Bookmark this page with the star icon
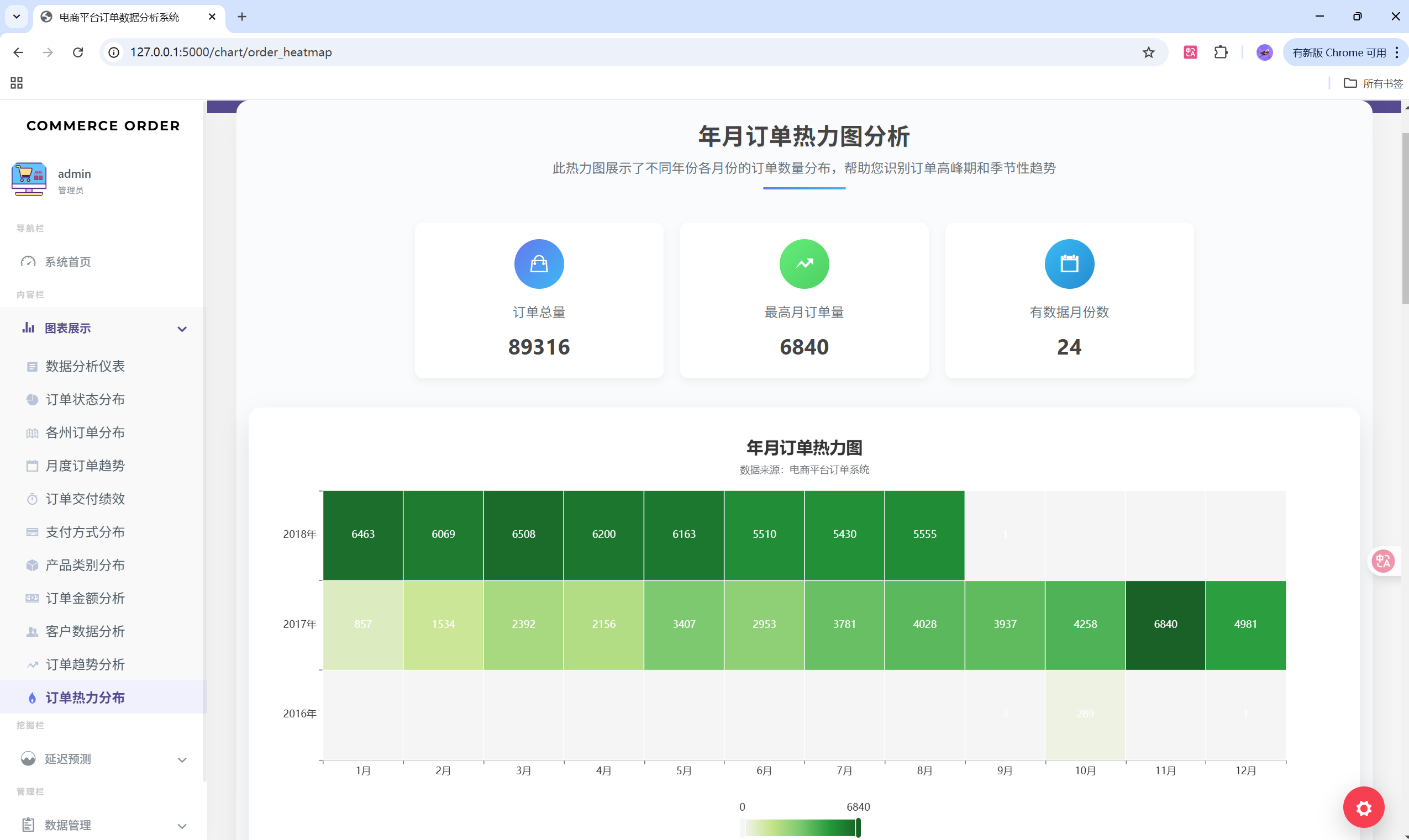 click(1148, 52)
